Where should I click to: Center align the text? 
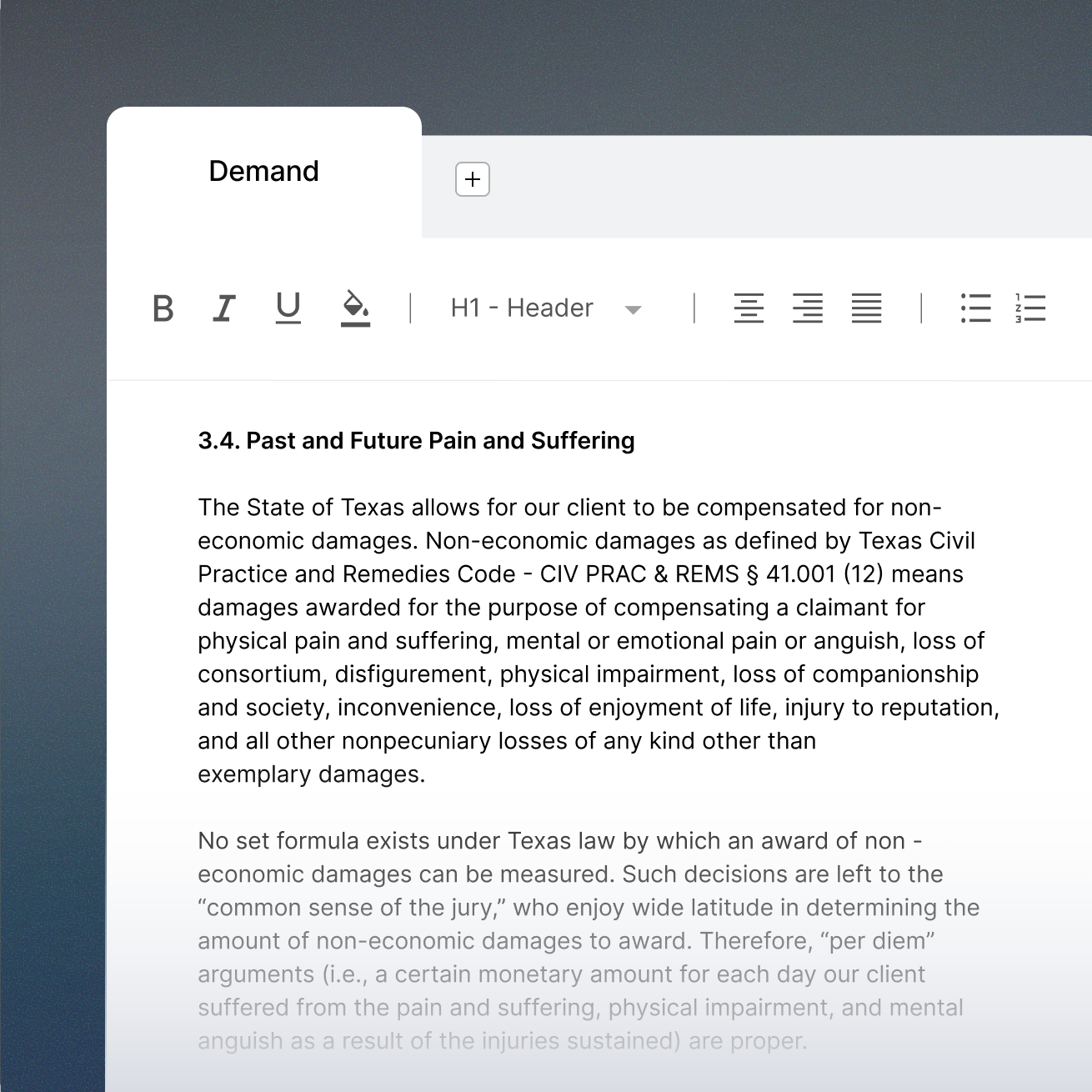[x=749, y=308]
